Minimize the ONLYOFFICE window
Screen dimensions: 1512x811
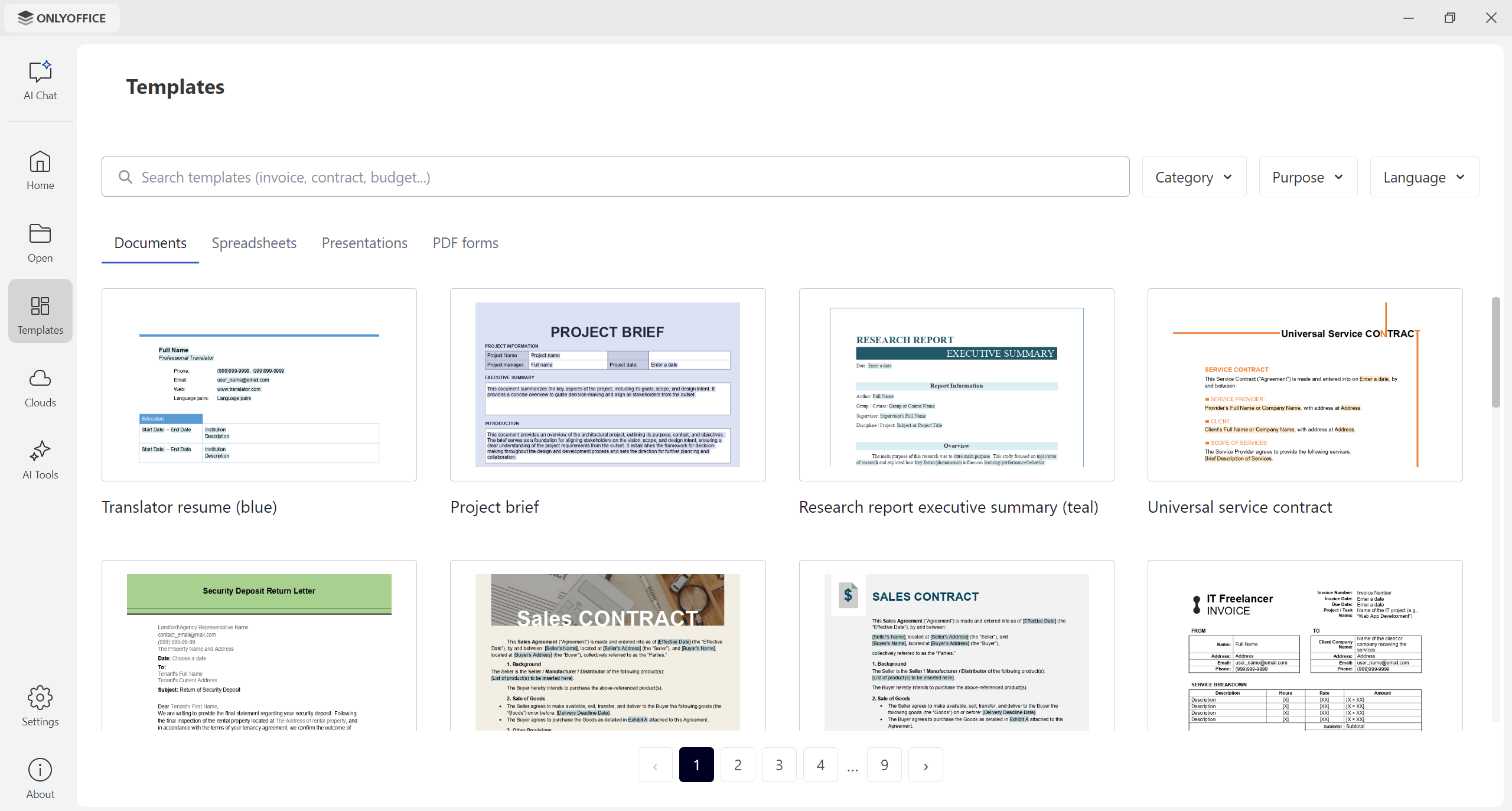pyautogui.click(x=1409, y=18)
